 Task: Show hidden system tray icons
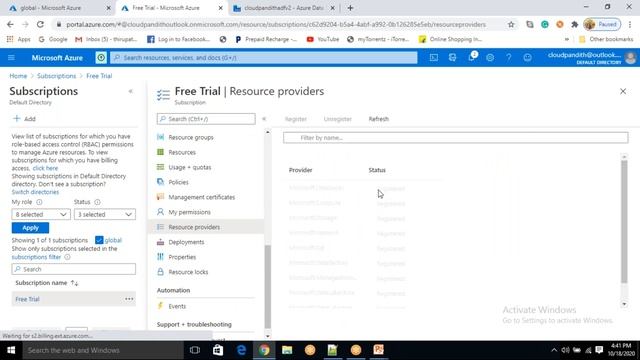click(554, 350)
